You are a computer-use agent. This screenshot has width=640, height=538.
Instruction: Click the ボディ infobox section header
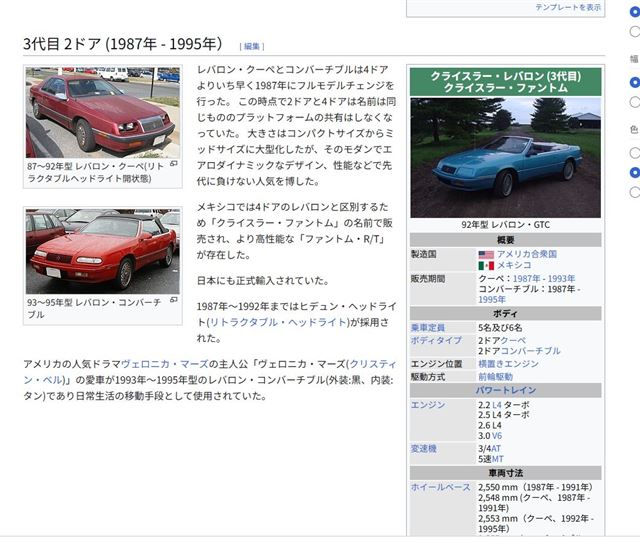point(505,313)
